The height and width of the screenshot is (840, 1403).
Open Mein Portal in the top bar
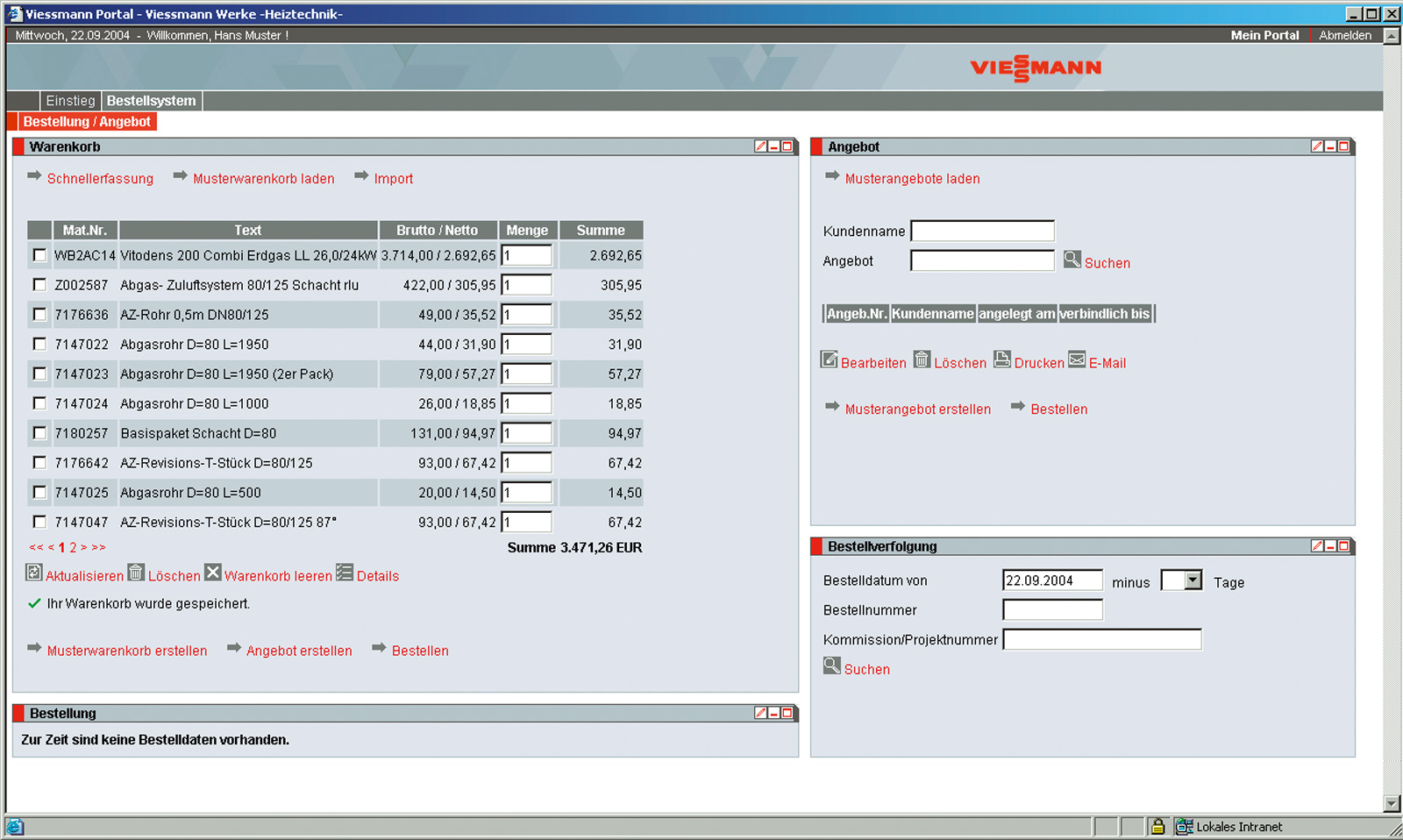pyautogui.click(x=1264, y=35)
